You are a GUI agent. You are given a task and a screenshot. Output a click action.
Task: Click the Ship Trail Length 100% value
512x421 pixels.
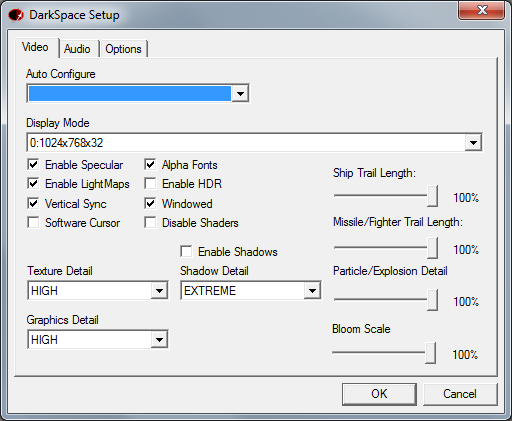(466, 198)
